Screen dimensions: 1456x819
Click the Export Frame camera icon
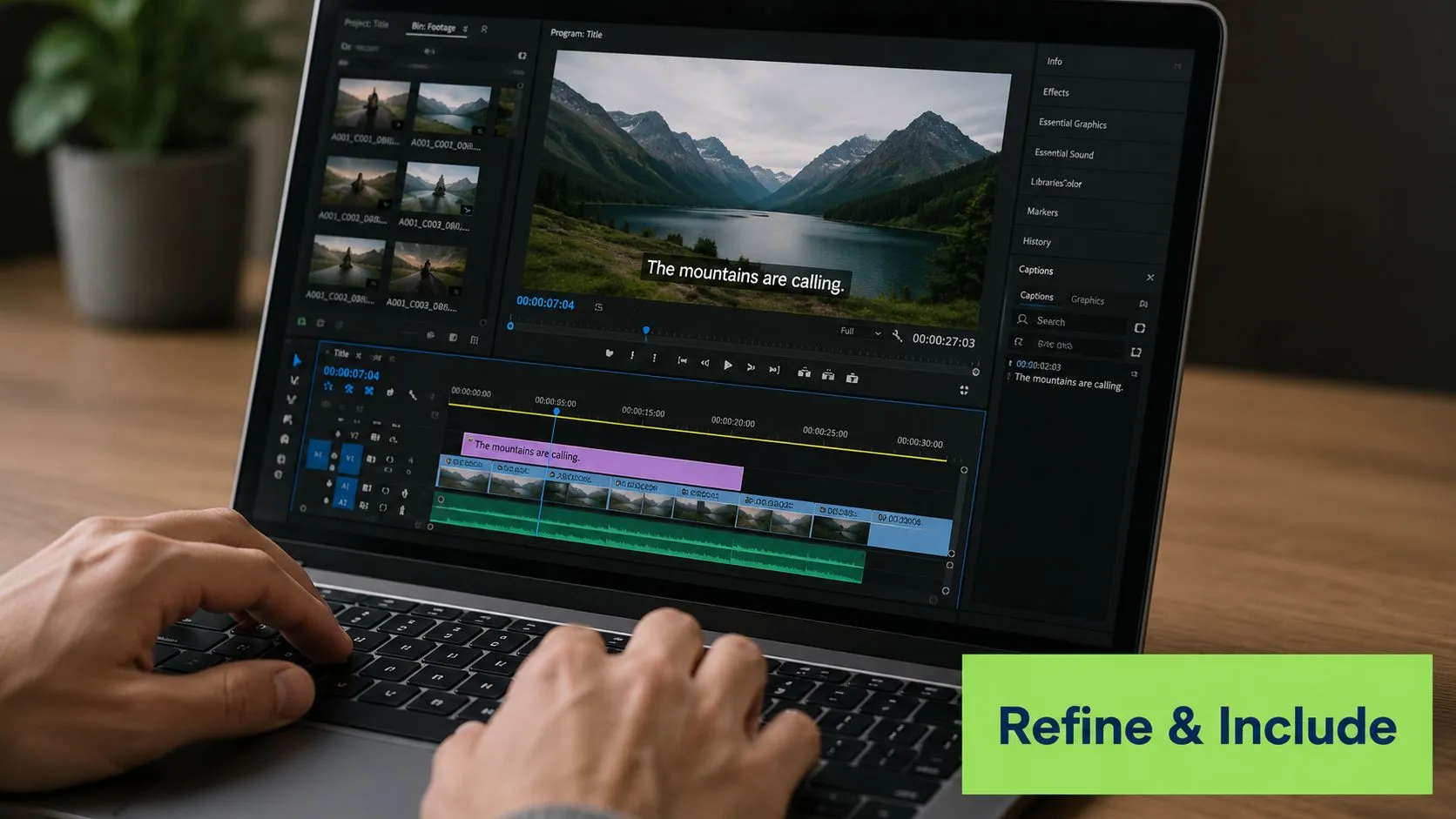point(852,377)
